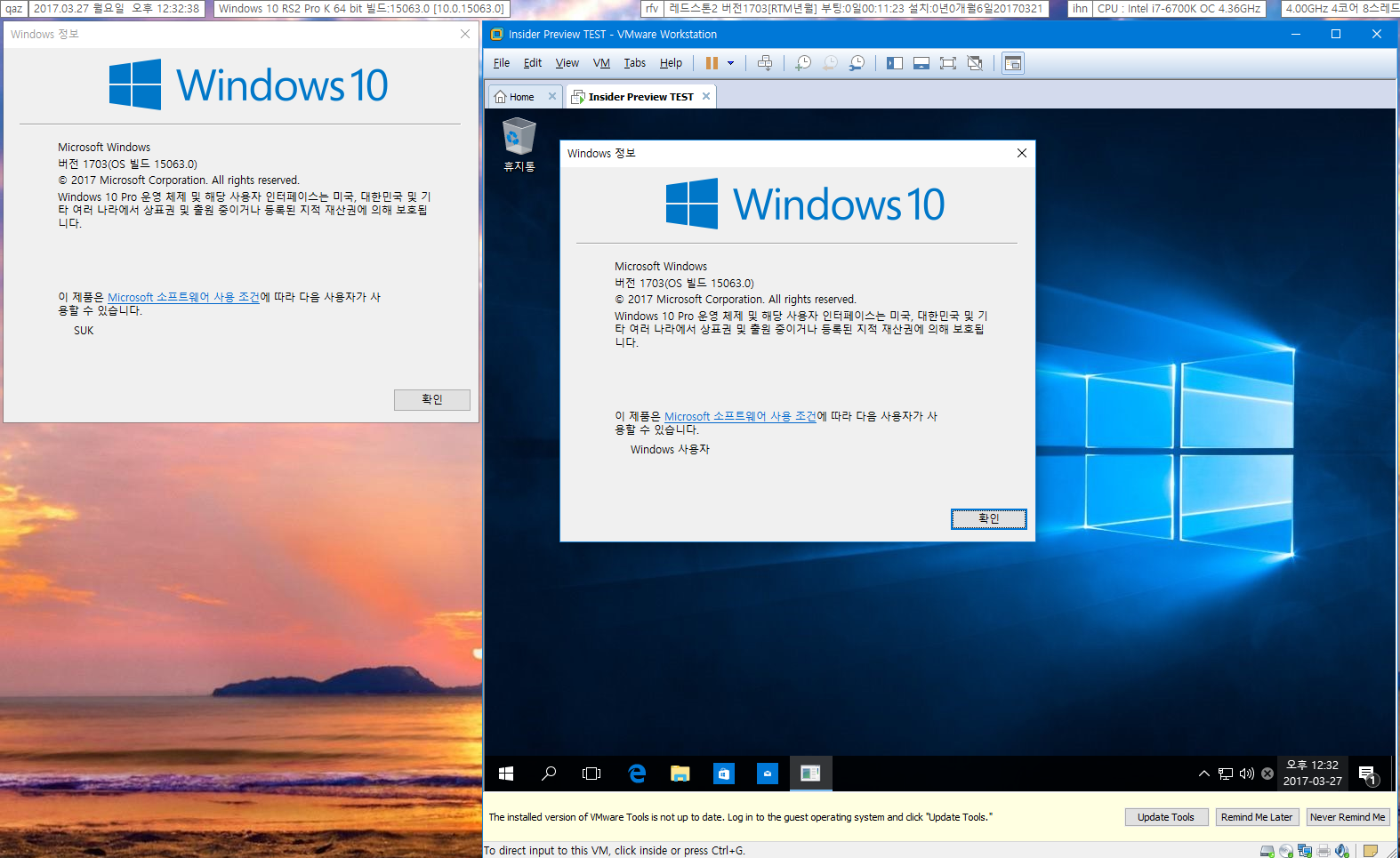The width and height of the screenshot is (1400, 858).
Task: Open Task View in guest taskbar
Action: tap(591, 774)
